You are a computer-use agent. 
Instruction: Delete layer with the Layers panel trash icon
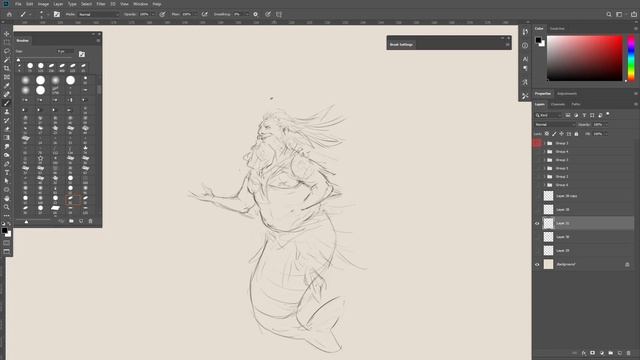click(x=629, y=353)
